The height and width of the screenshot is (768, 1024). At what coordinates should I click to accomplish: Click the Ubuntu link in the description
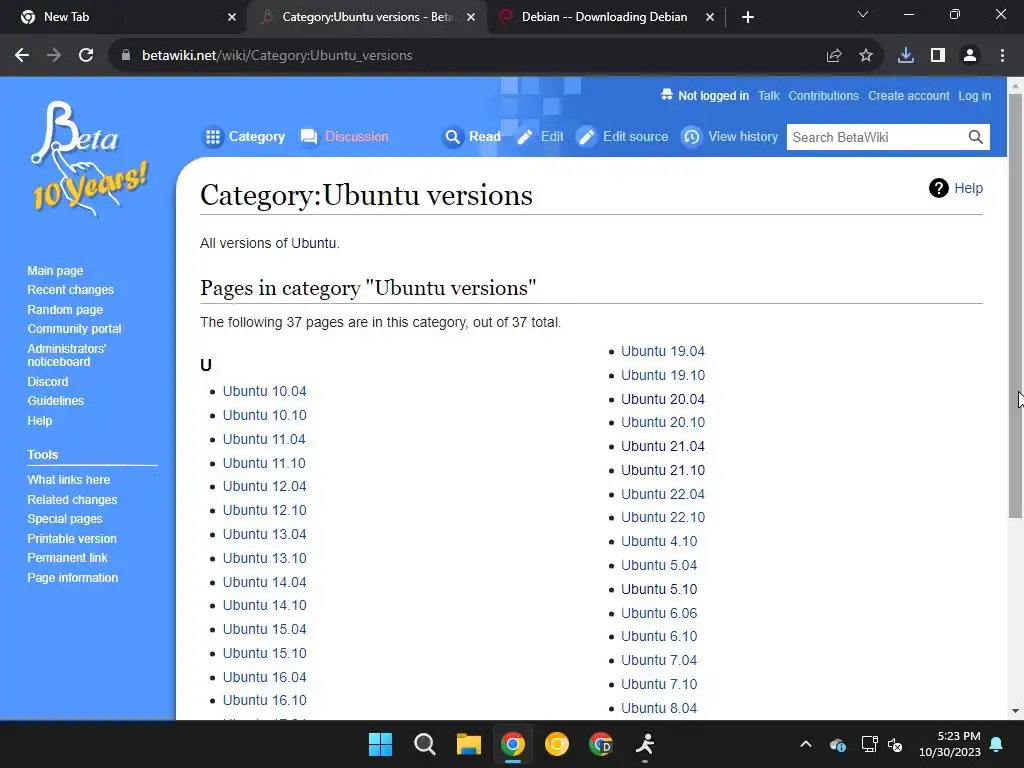pyautogui.click(x=313, y=243)
